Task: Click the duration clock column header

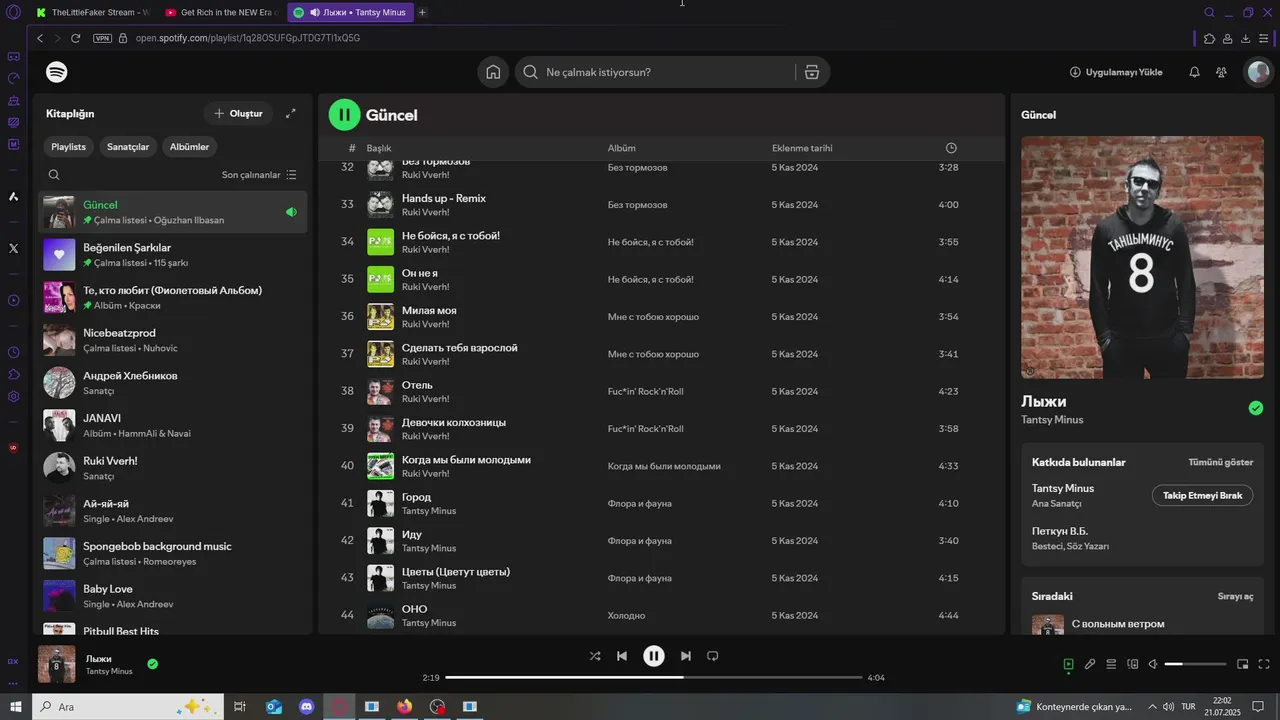Action: pos(951,148)
